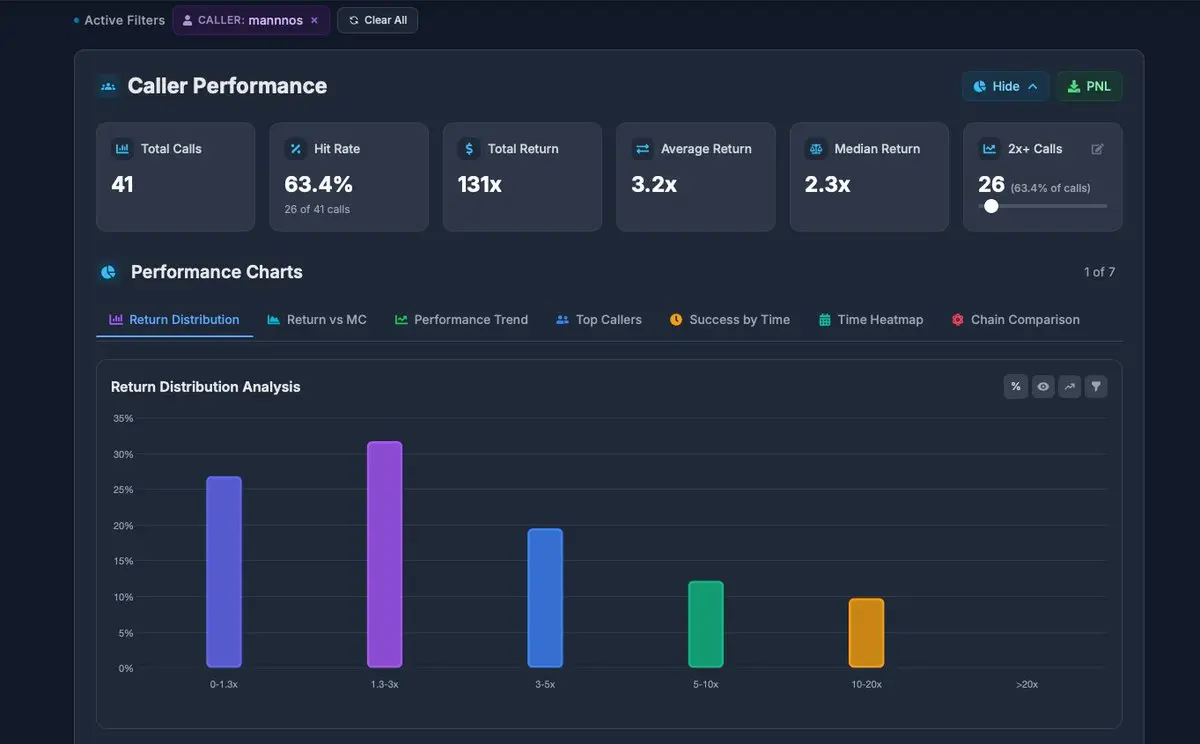Select the Top Callers tab

pos(599,320)
